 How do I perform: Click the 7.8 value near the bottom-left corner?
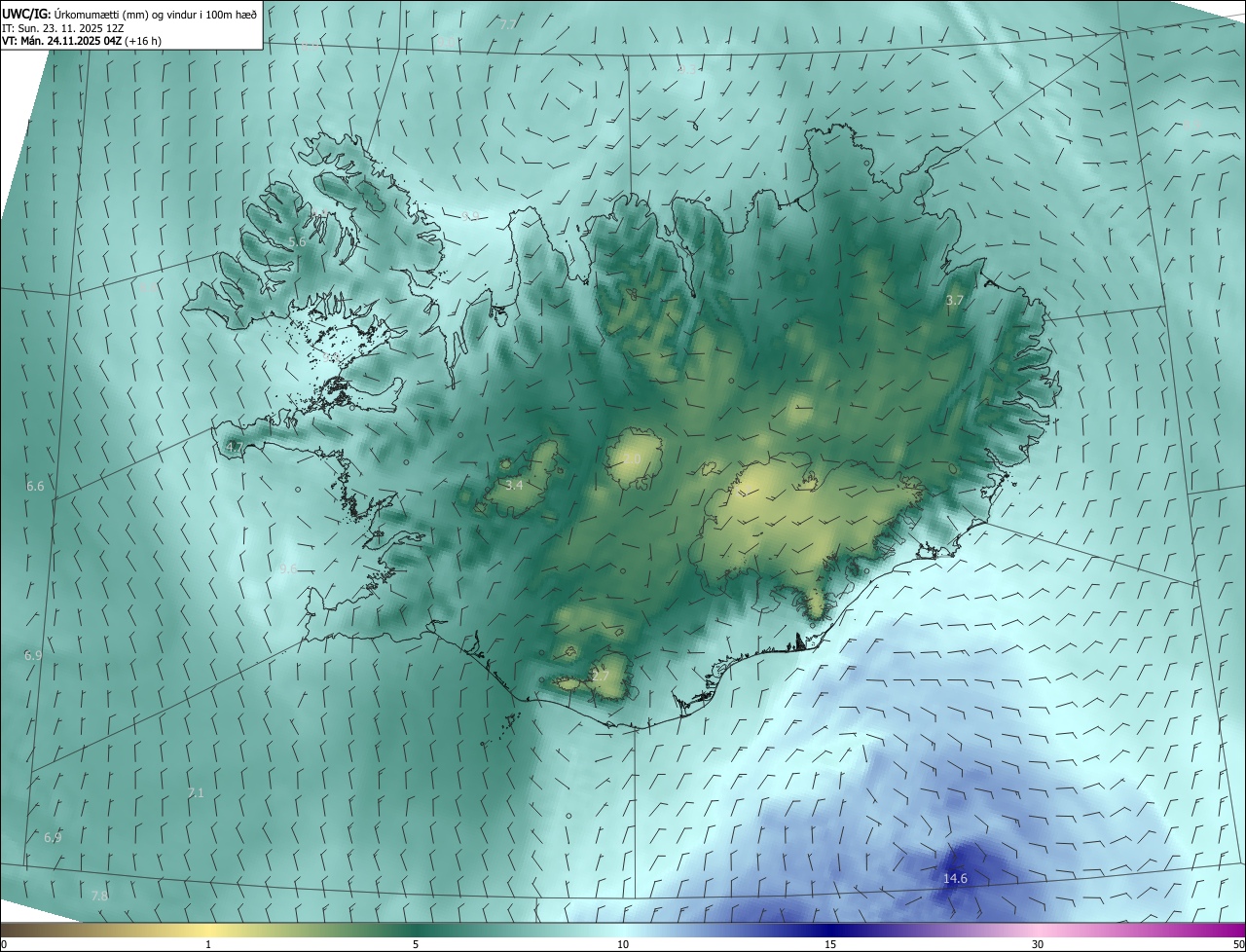tap(99, 896)
